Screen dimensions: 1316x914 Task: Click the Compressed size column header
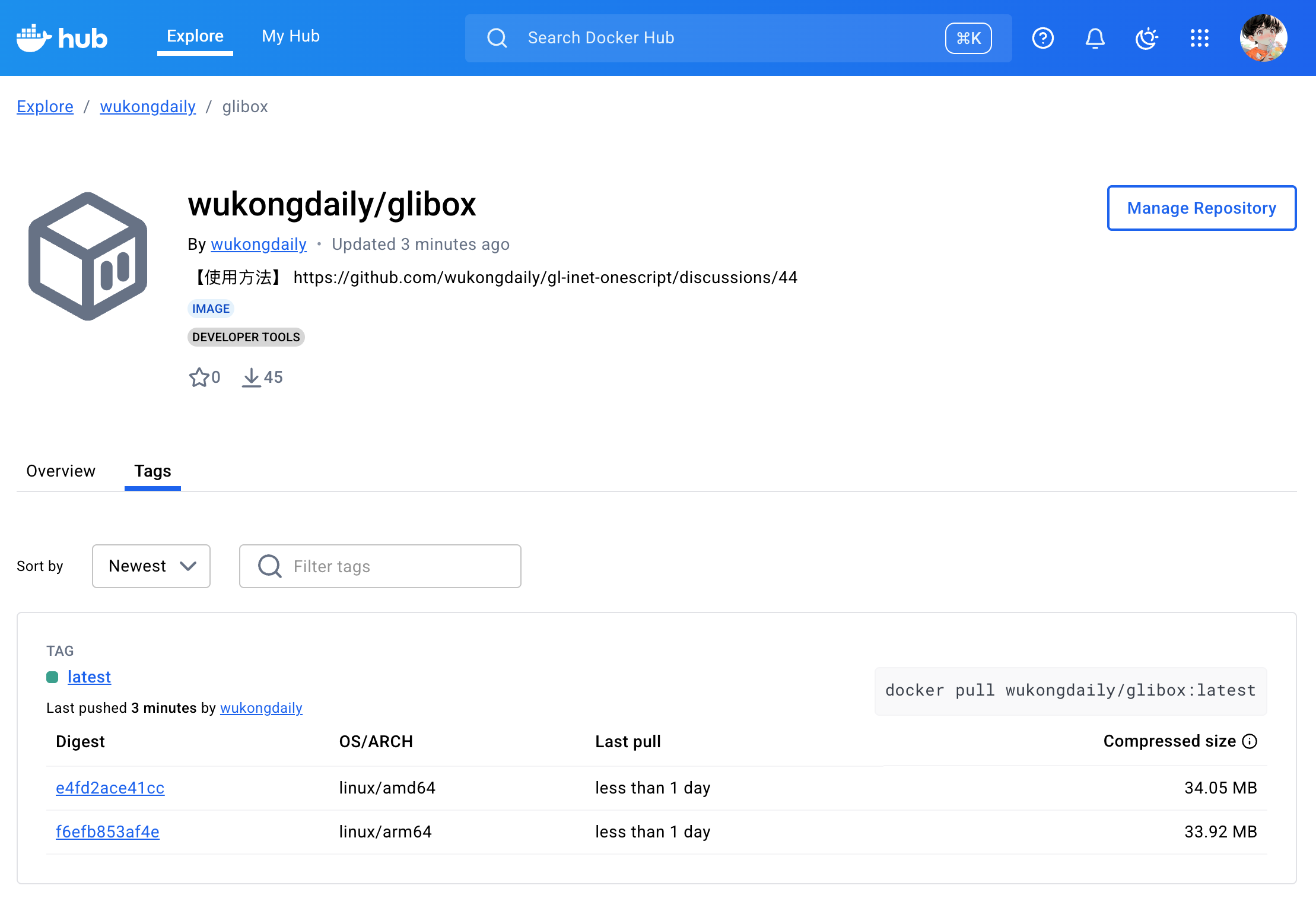(1169, 741)
